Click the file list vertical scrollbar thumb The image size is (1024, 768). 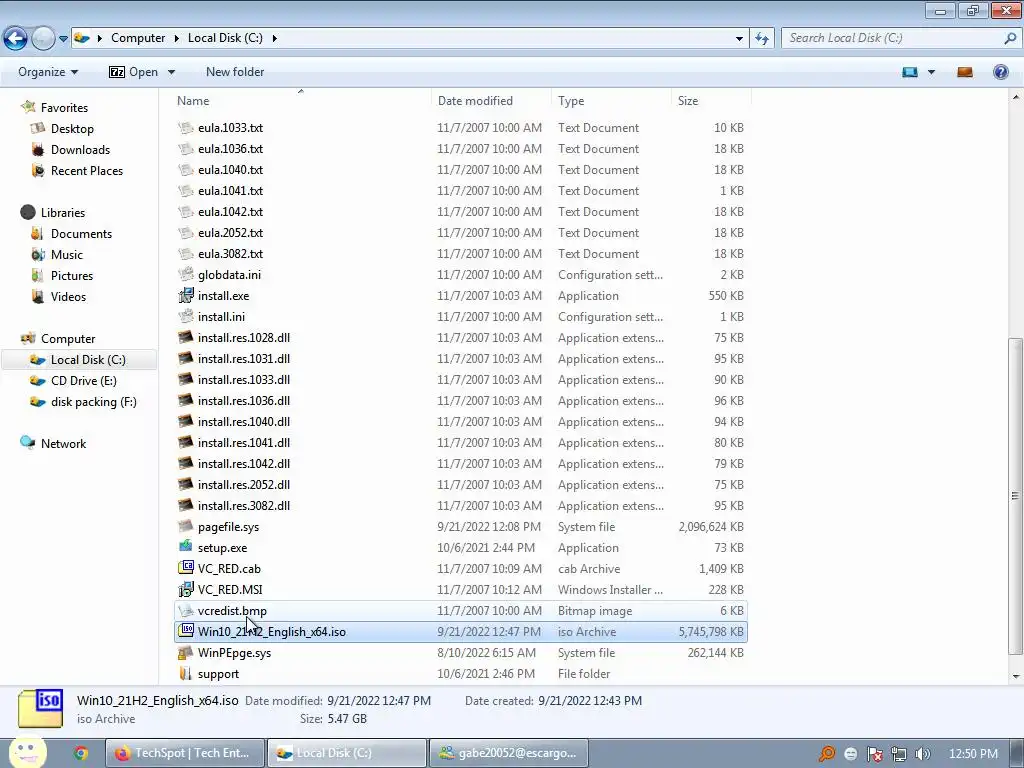click(1015, 496)
